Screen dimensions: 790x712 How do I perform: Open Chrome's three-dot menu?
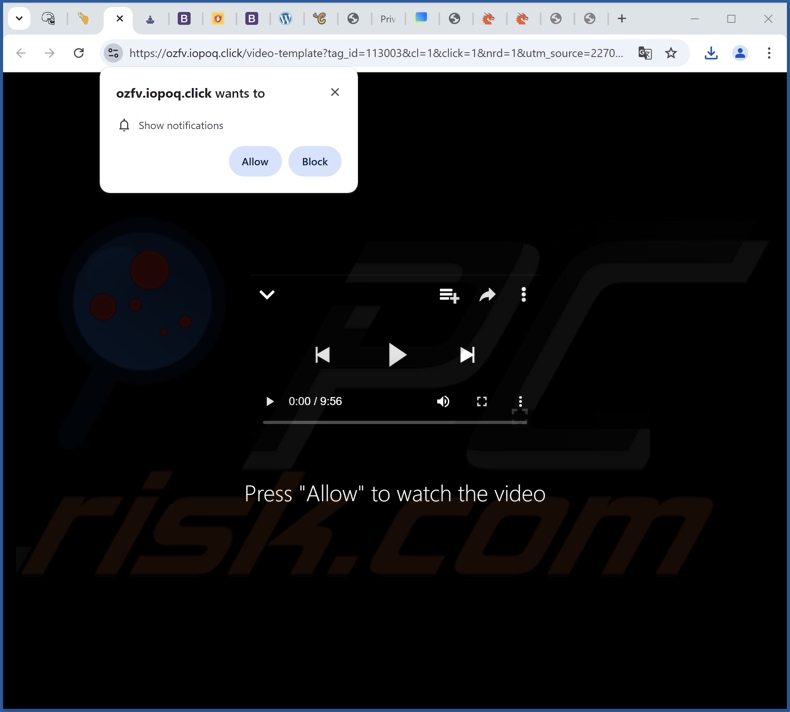point(769,53)
